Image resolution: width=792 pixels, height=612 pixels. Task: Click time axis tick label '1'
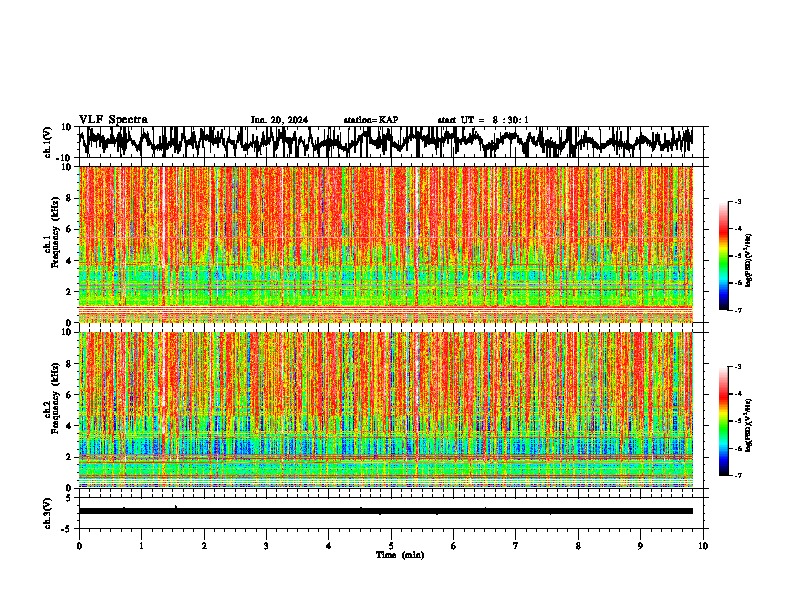[x=141, y=546]
